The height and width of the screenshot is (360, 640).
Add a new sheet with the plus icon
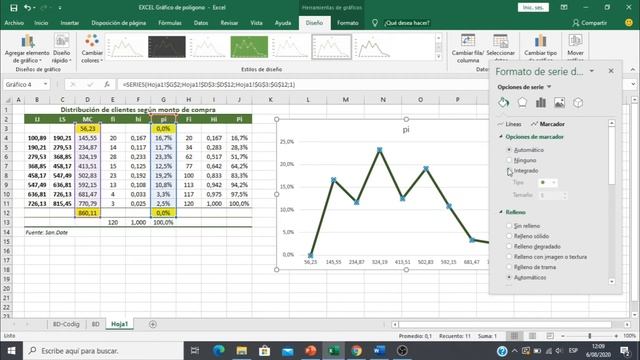tap(153, 324)
